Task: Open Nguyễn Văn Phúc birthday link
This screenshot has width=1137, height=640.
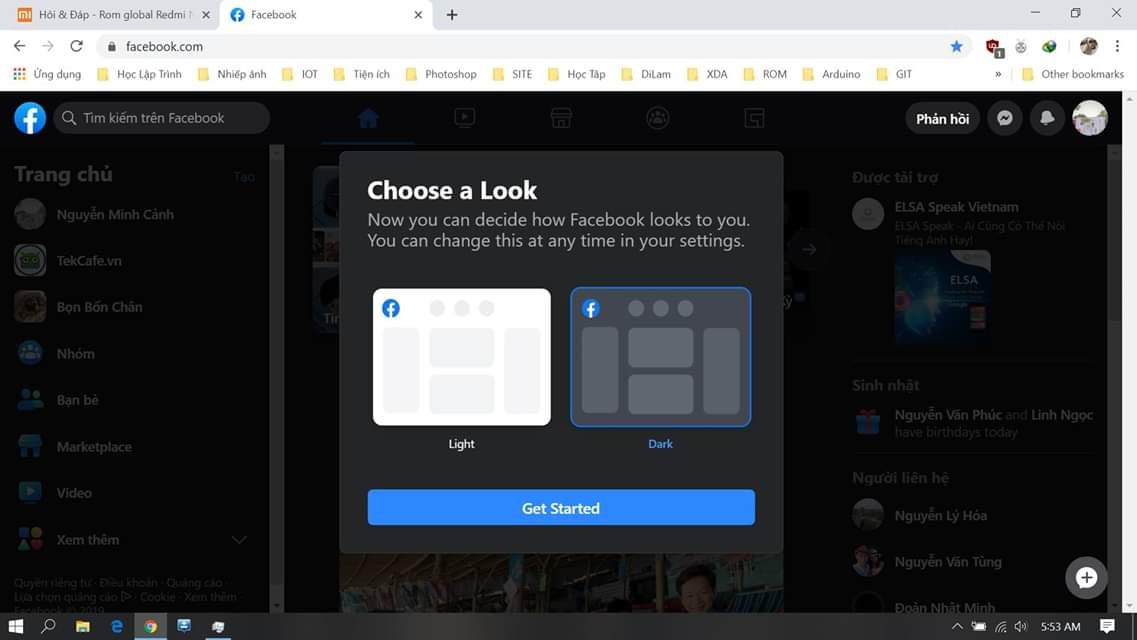Action: tap(948, 415)
